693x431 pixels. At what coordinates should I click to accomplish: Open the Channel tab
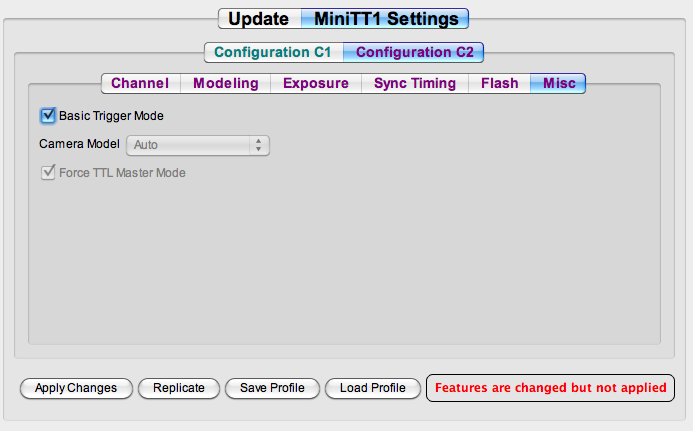coord(141,83)
